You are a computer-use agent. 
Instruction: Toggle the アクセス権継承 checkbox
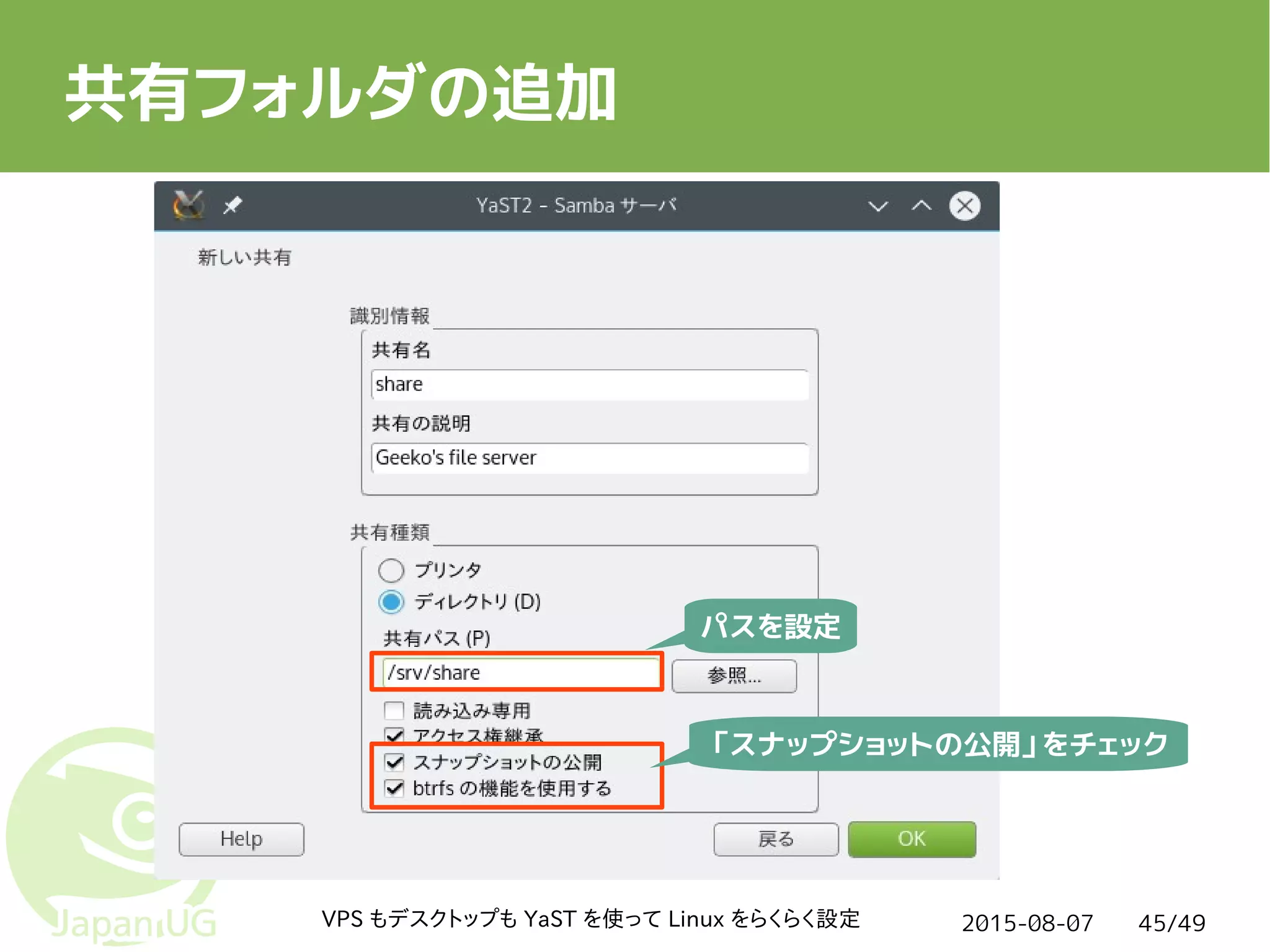[x=394, y=735]
